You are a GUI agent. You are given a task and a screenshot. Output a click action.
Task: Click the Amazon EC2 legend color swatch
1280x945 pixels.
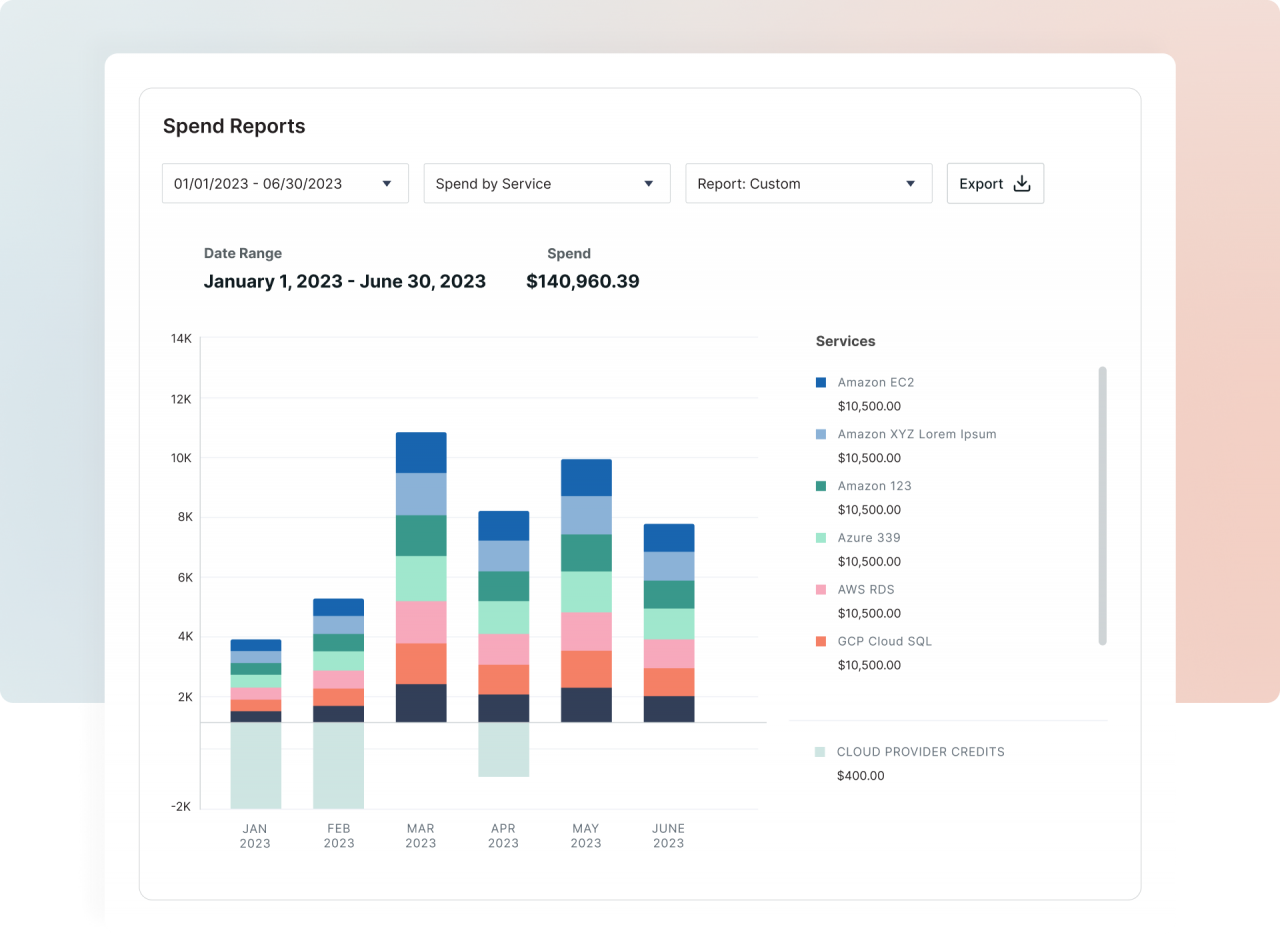pos(821,382)
